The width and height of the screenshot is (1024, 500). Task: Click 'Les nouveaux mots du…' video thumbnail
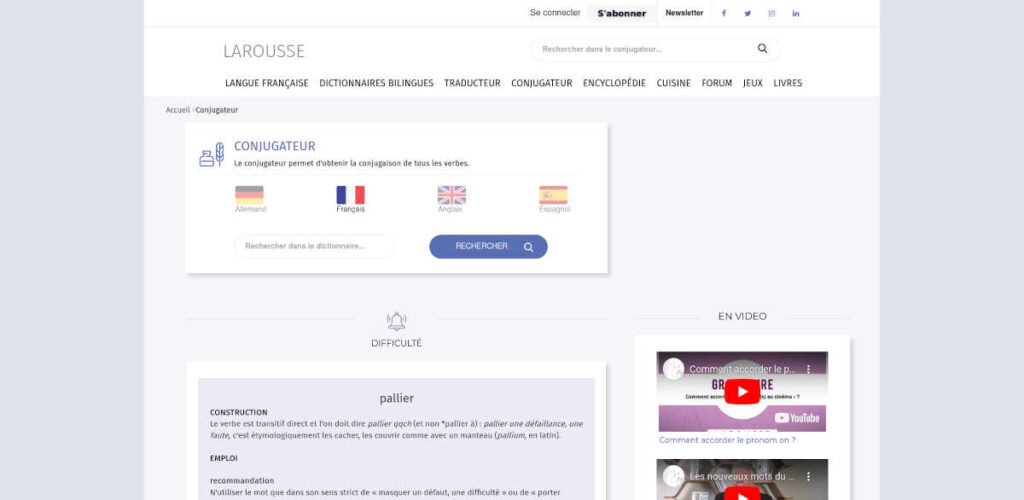point(742,479)
